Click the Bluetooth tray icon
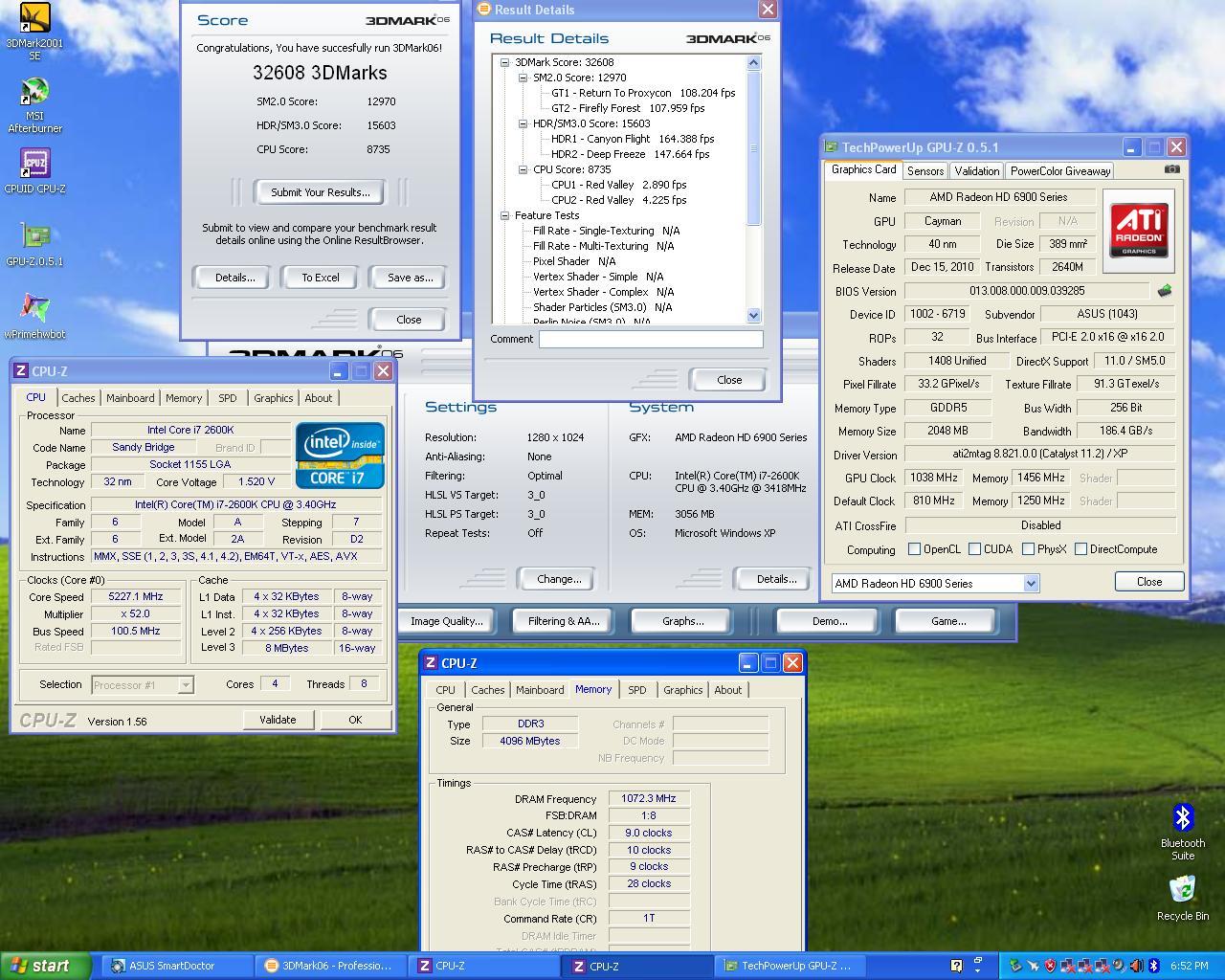The height and width of the screenshot is (980, 1225). point(1153,966)
